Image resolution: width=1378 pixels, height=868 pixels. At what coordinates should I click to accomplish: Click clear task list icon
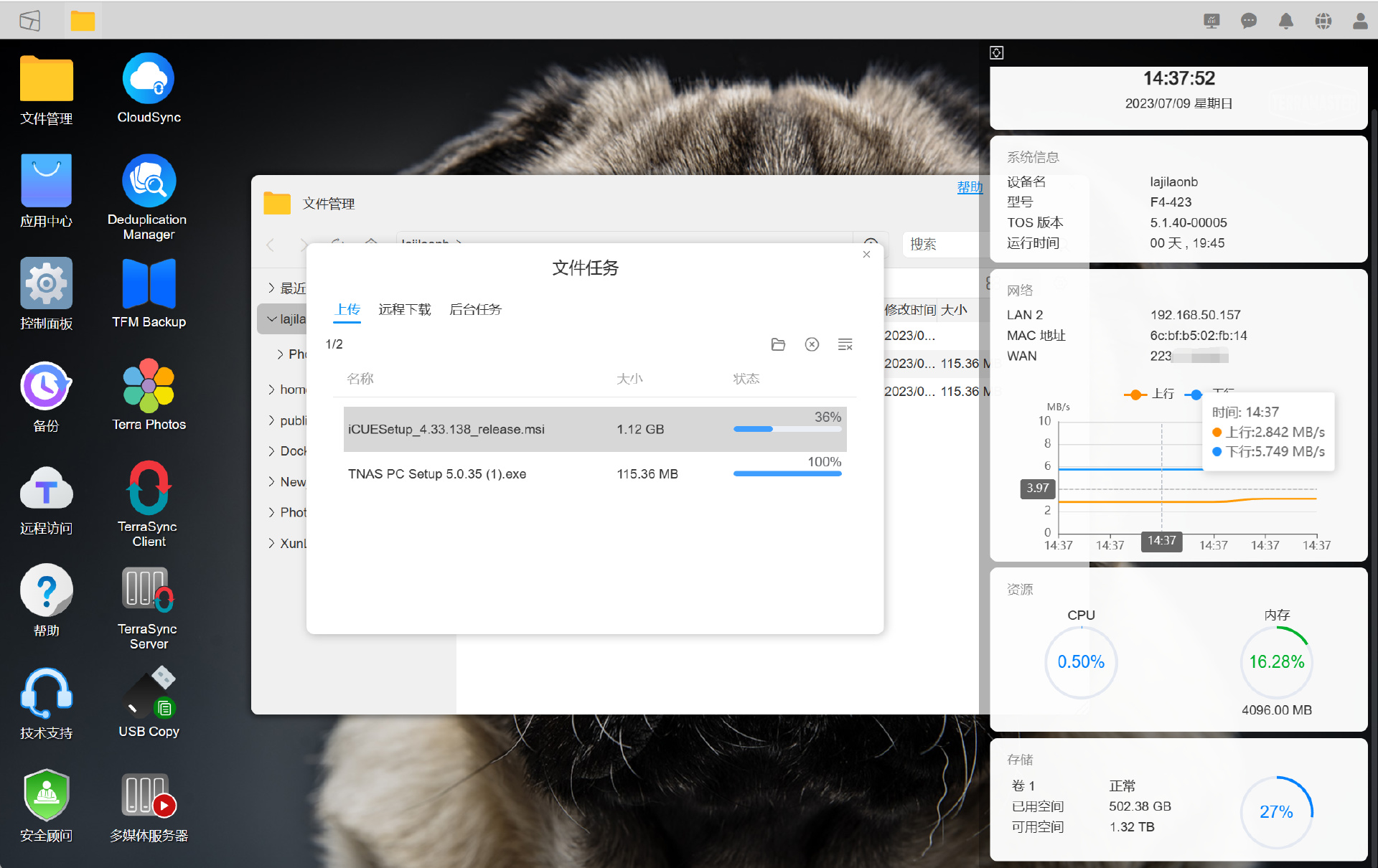(845, 344)
